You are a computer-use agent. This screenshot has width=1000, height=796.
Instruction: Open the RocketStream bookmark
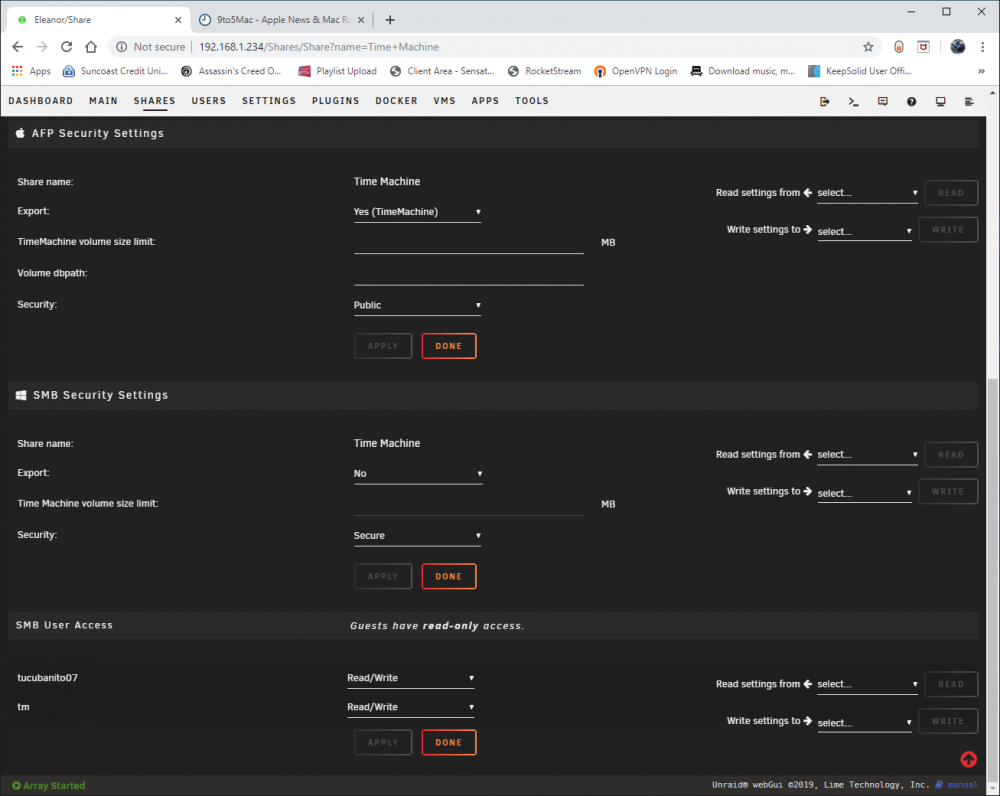(545, 71)
